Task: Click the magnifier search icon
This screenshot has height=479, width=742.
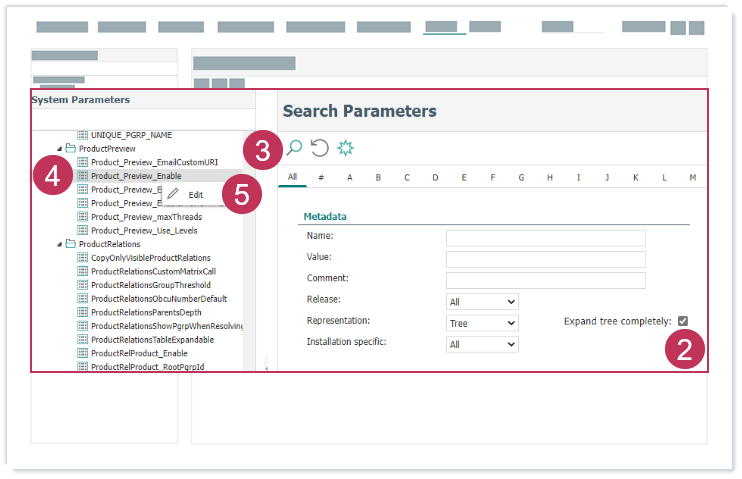Action: click(294, 148)
